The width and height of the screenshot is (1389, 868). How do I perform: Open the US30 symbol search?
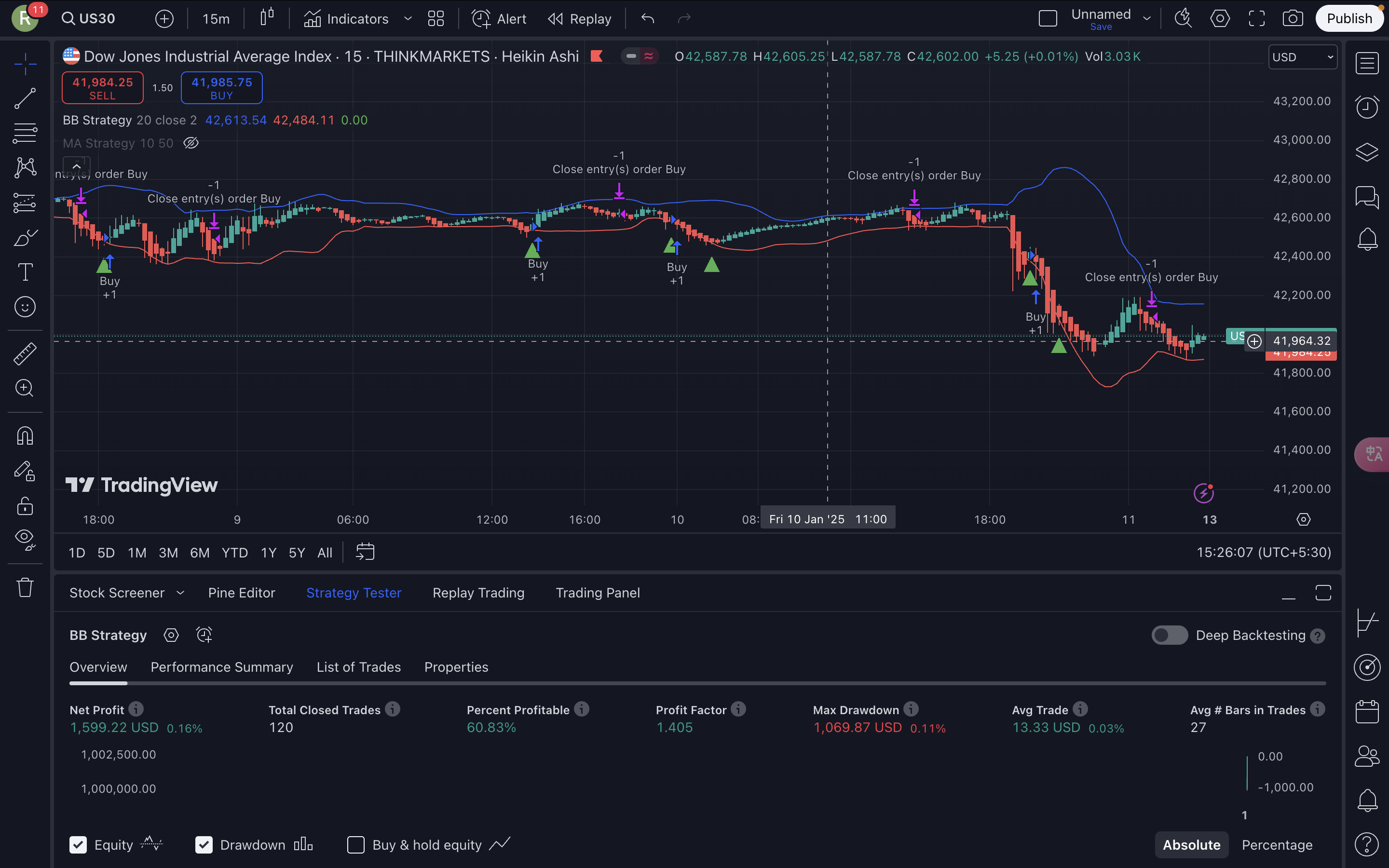[x=89, y=18]
